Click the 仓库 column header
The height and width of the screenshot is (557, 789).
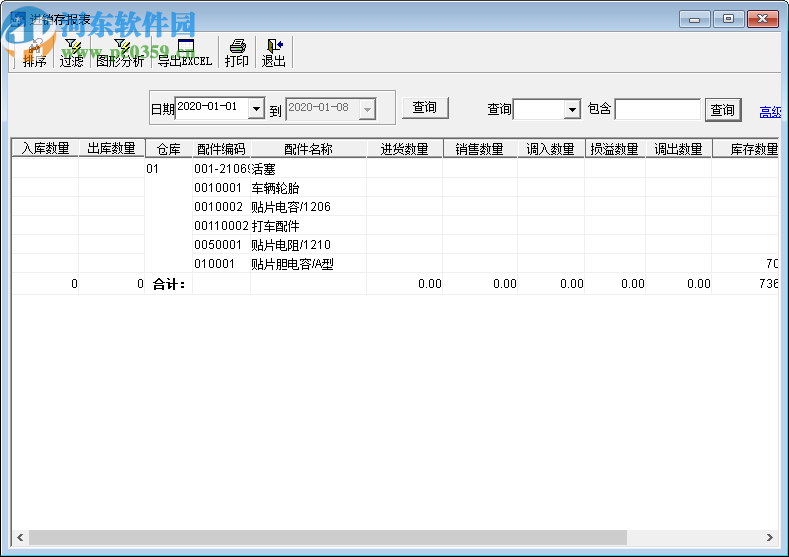pos(169,149)
